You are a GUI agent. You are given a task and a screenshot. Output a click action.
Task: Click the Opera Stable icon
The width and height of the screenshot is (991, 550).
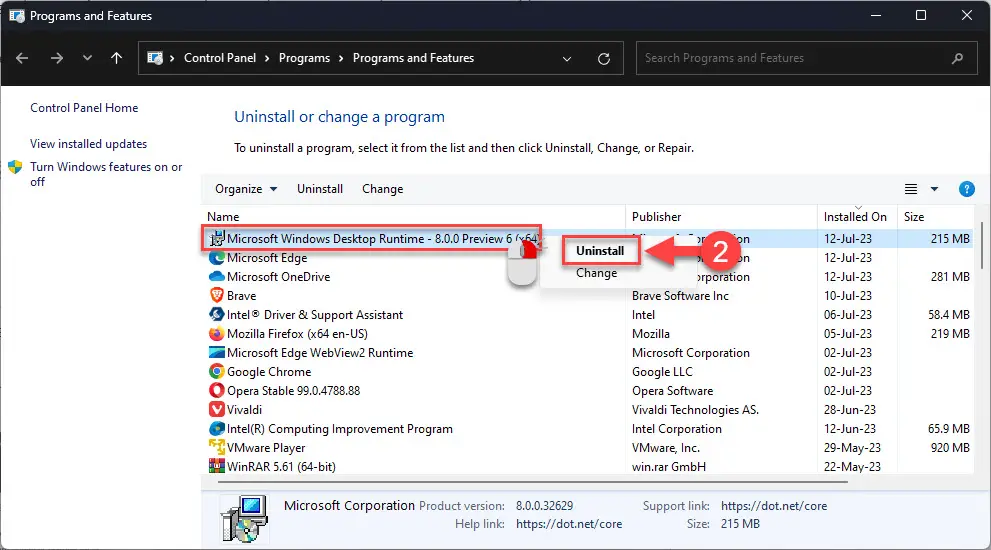pos(217,391)
